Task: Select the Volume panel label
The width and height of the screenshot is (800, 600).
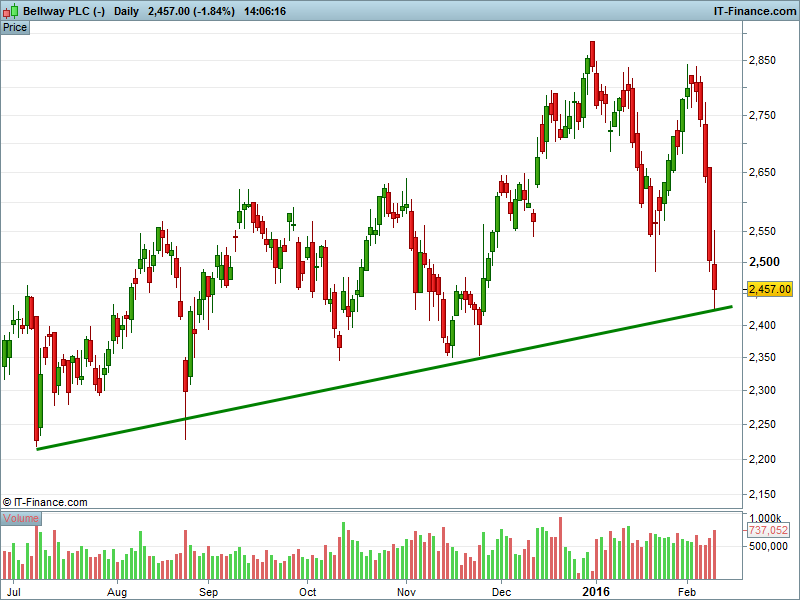Action: [21, 518]
